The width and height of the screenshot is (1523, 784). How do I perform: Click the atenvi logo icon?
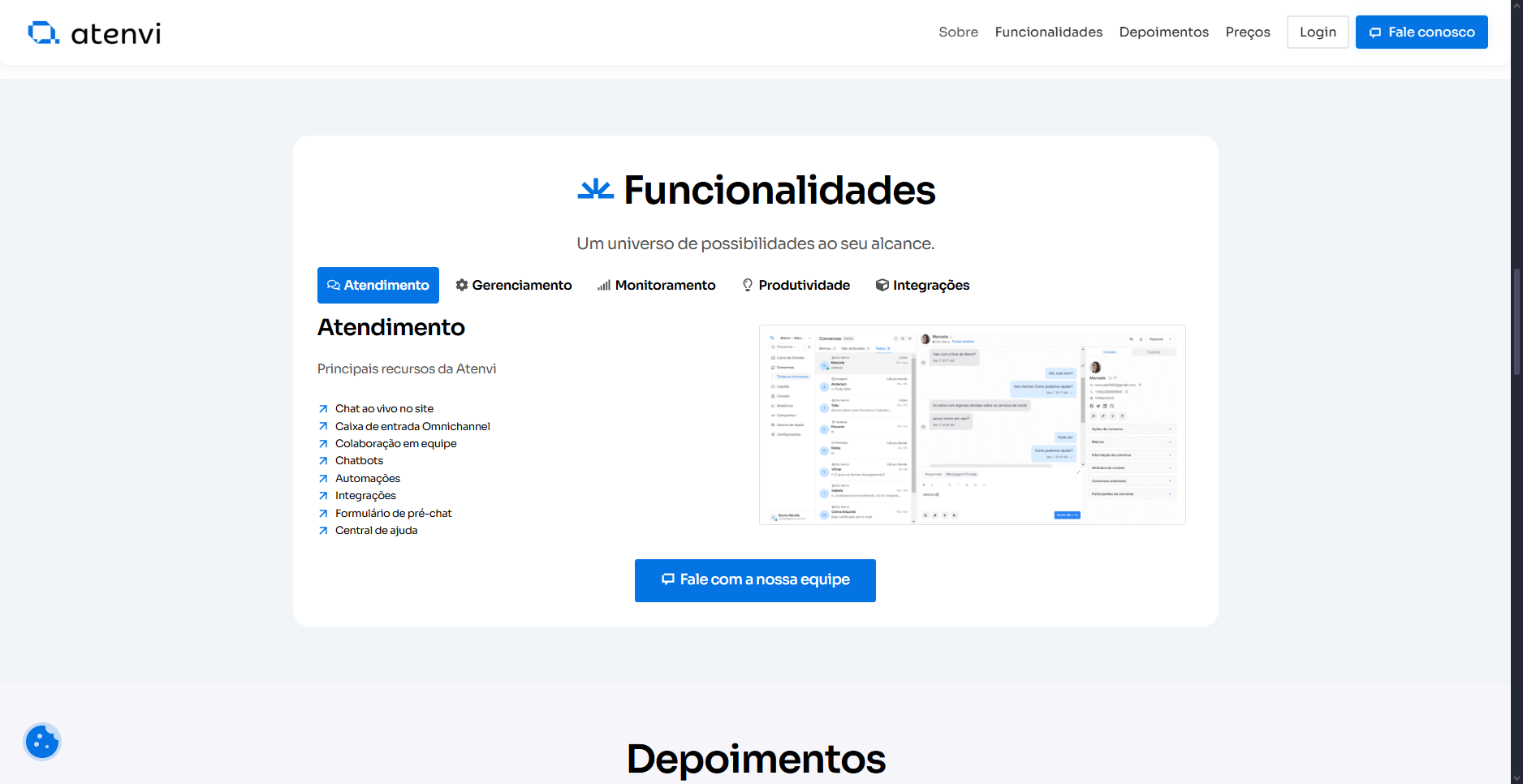[x=44, y=32]
